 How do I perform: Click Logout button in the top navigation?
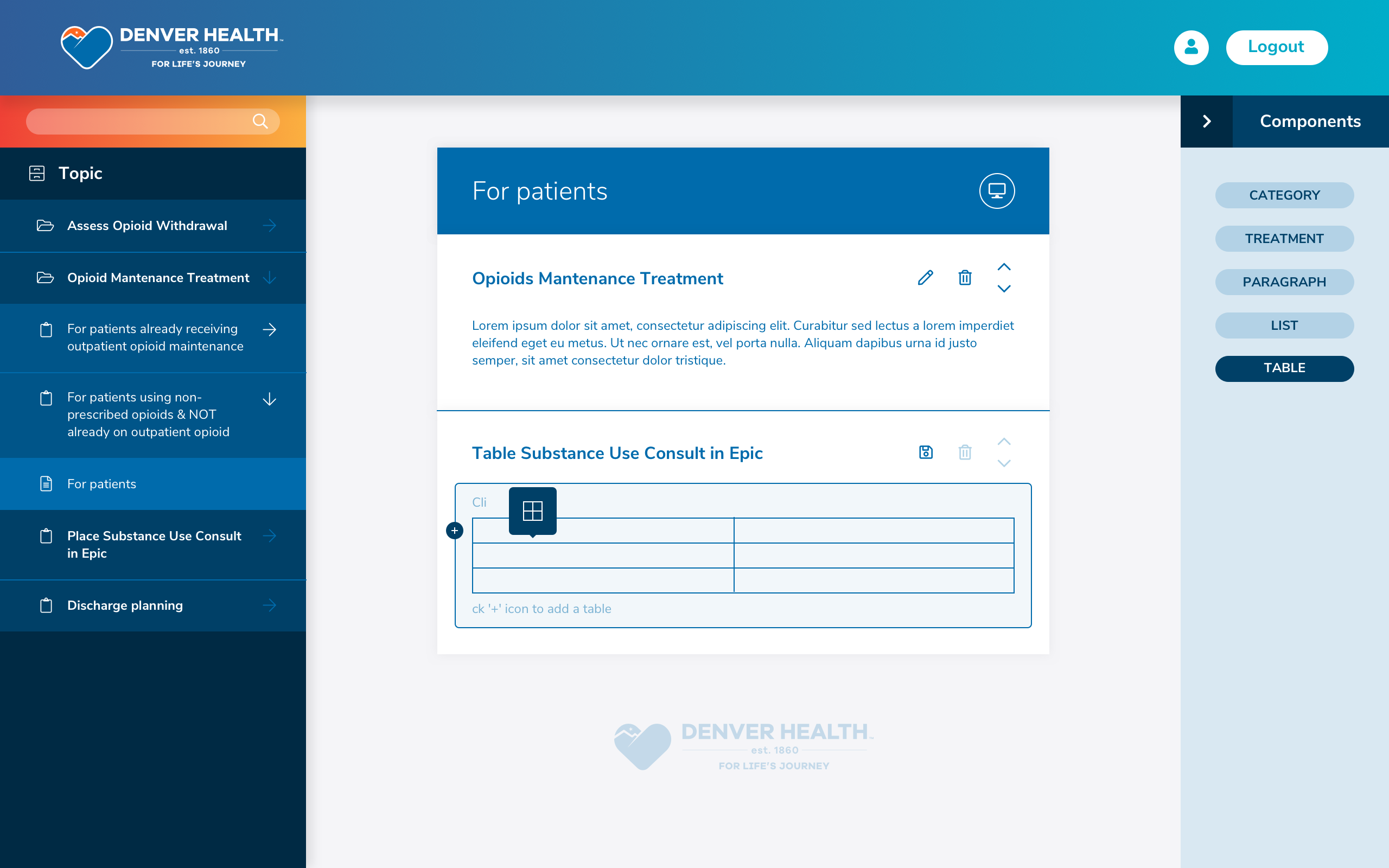coord(1276,47)
